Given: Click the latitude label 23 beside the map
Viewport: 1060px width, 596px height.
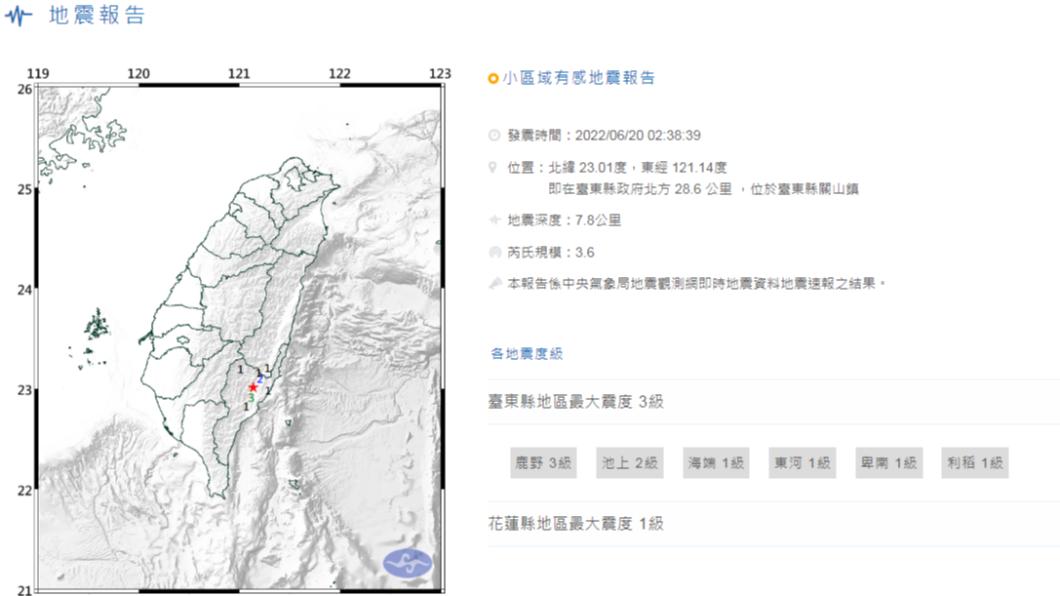Looking at the screenshot, I should pyautogui.click(x=24, y=391).
